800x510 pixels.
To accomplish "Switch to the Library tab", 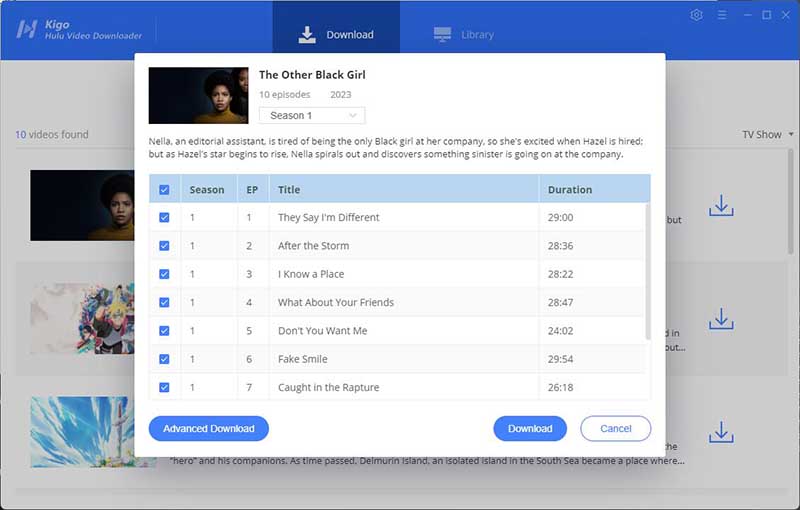I will 463,34.
